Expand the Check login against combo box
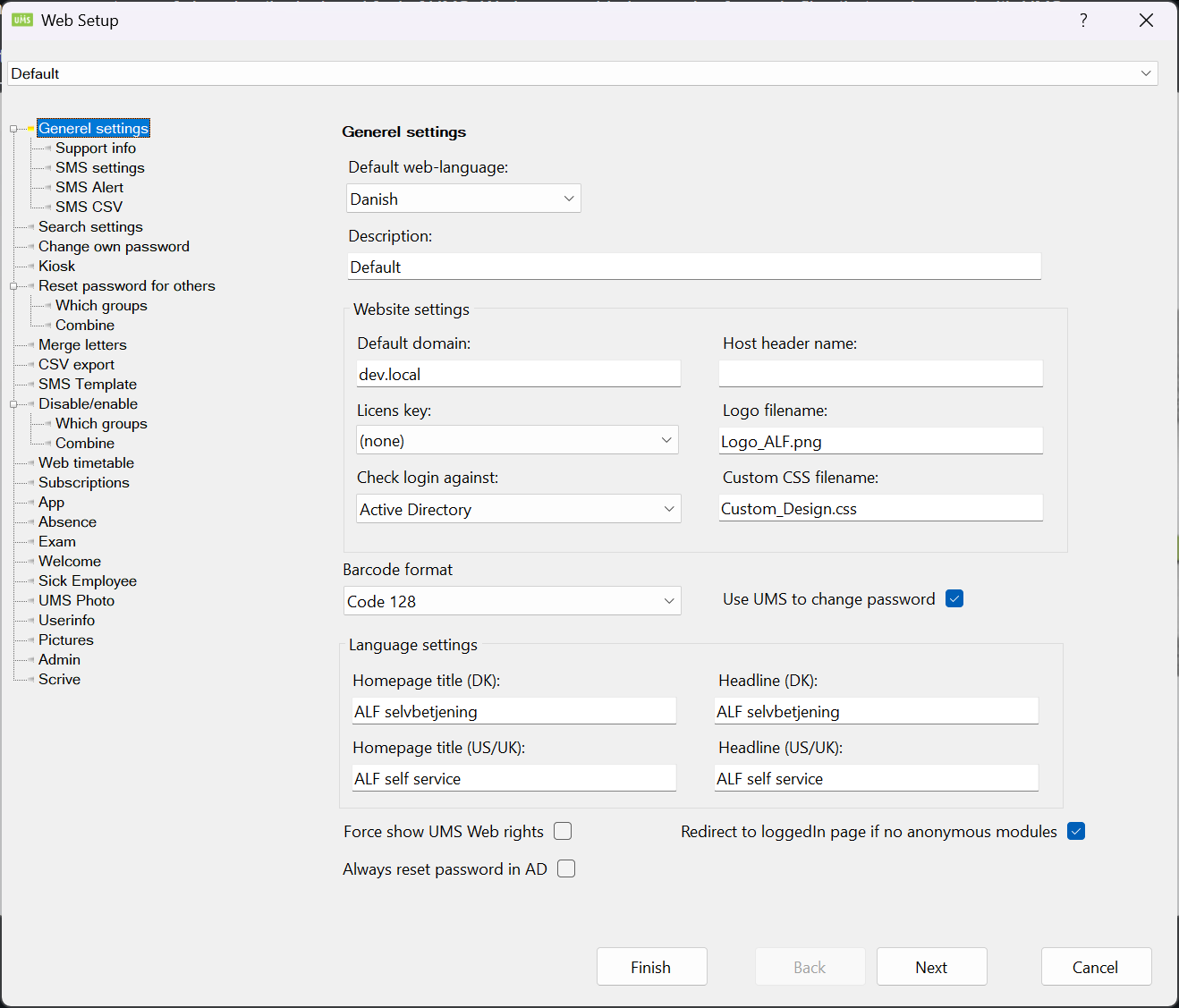This screenshot has width=1179, height=1008. pyautogui.click(x=668, y=509)
